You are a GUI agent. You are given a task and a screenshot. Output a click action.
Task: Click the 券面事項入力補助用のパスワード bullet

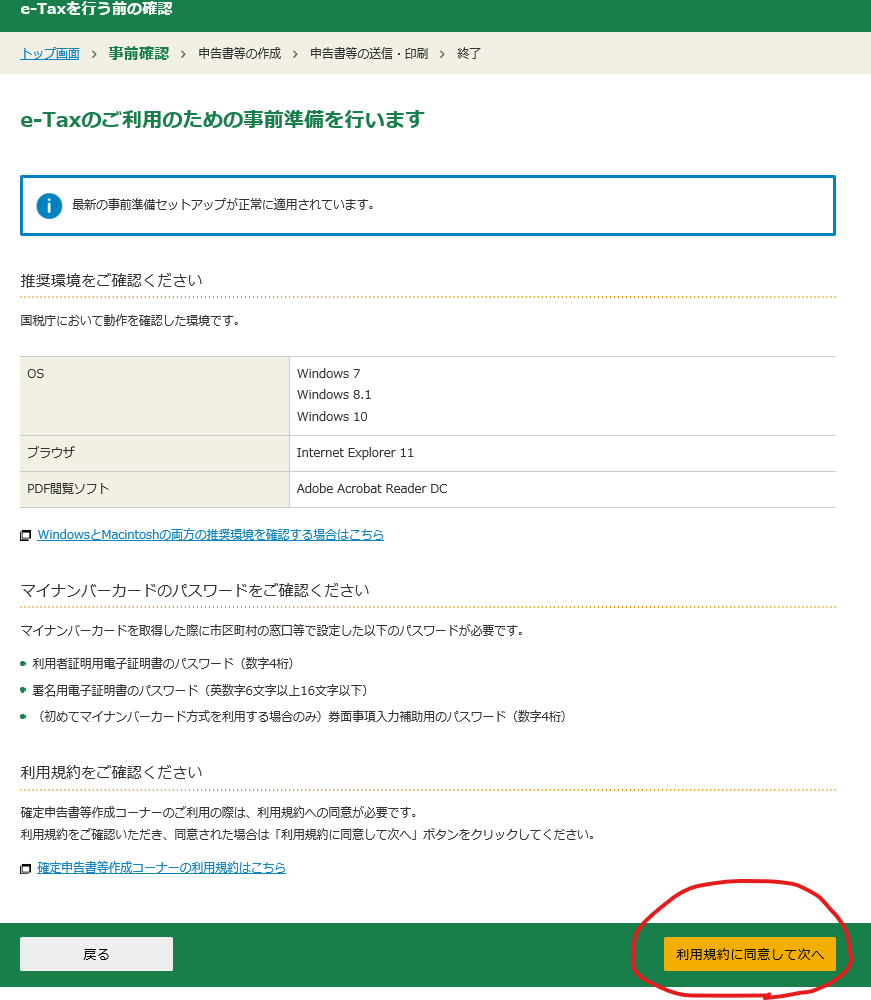point(300,716)
